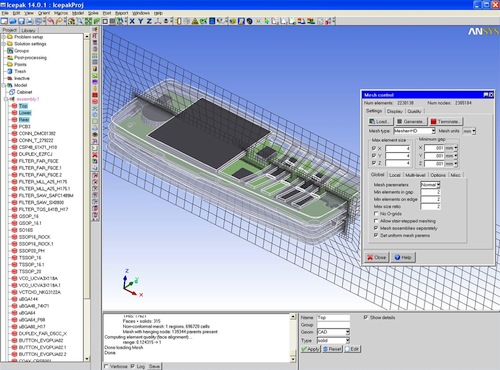This screenshot has height=370, width=500.
Task: Toggle Show details checkbox
Action: coord(366,317)
